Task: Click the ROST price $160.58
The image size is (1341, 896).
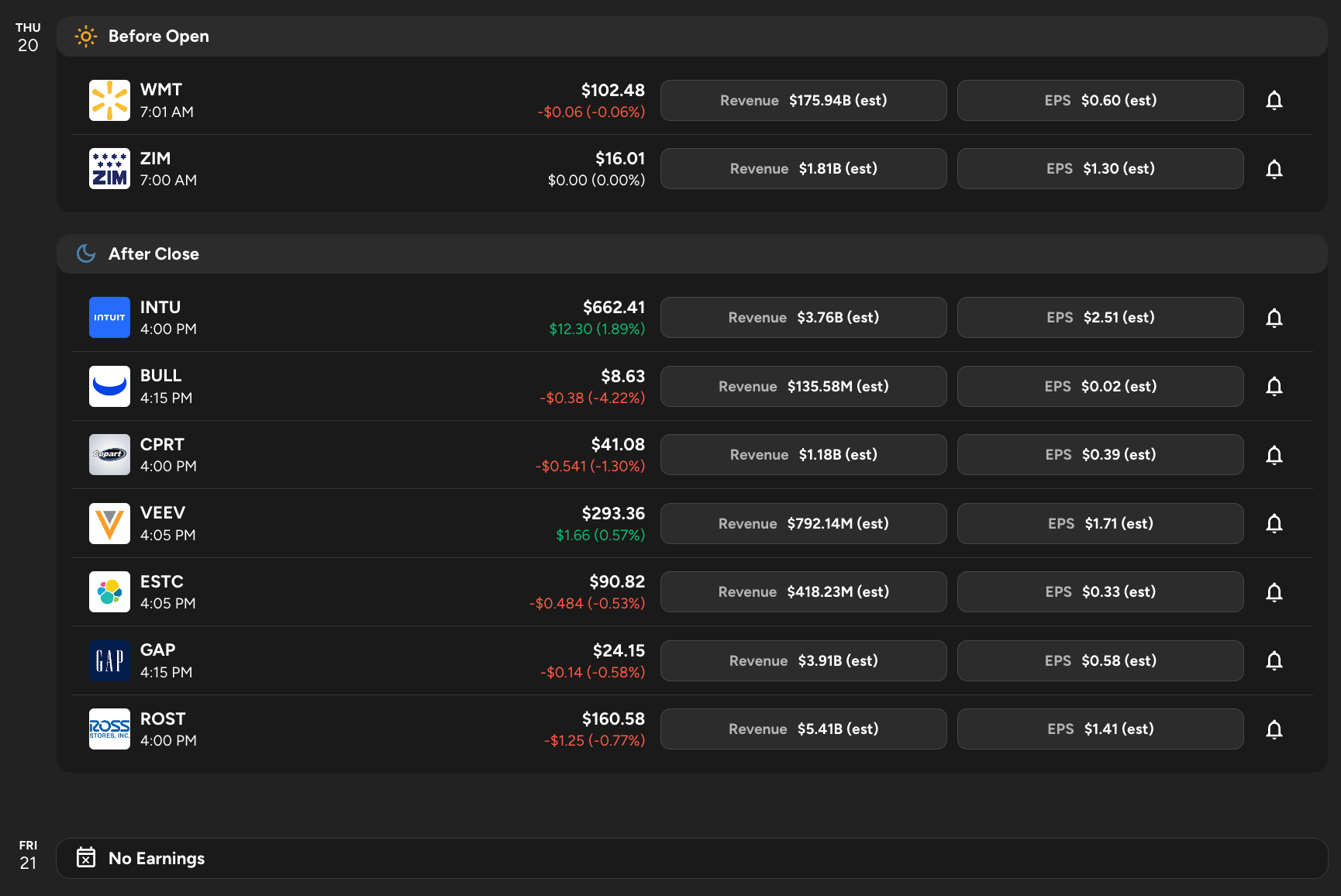Action: point(613,719)
